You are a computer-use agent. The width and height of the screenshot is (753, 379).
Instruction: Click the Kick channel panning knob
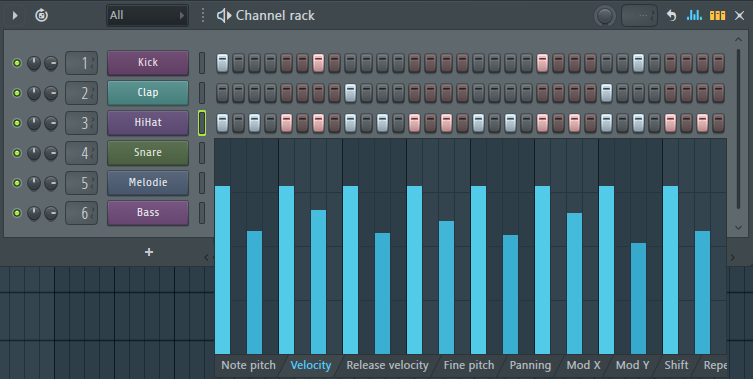[x=34, y=63]
